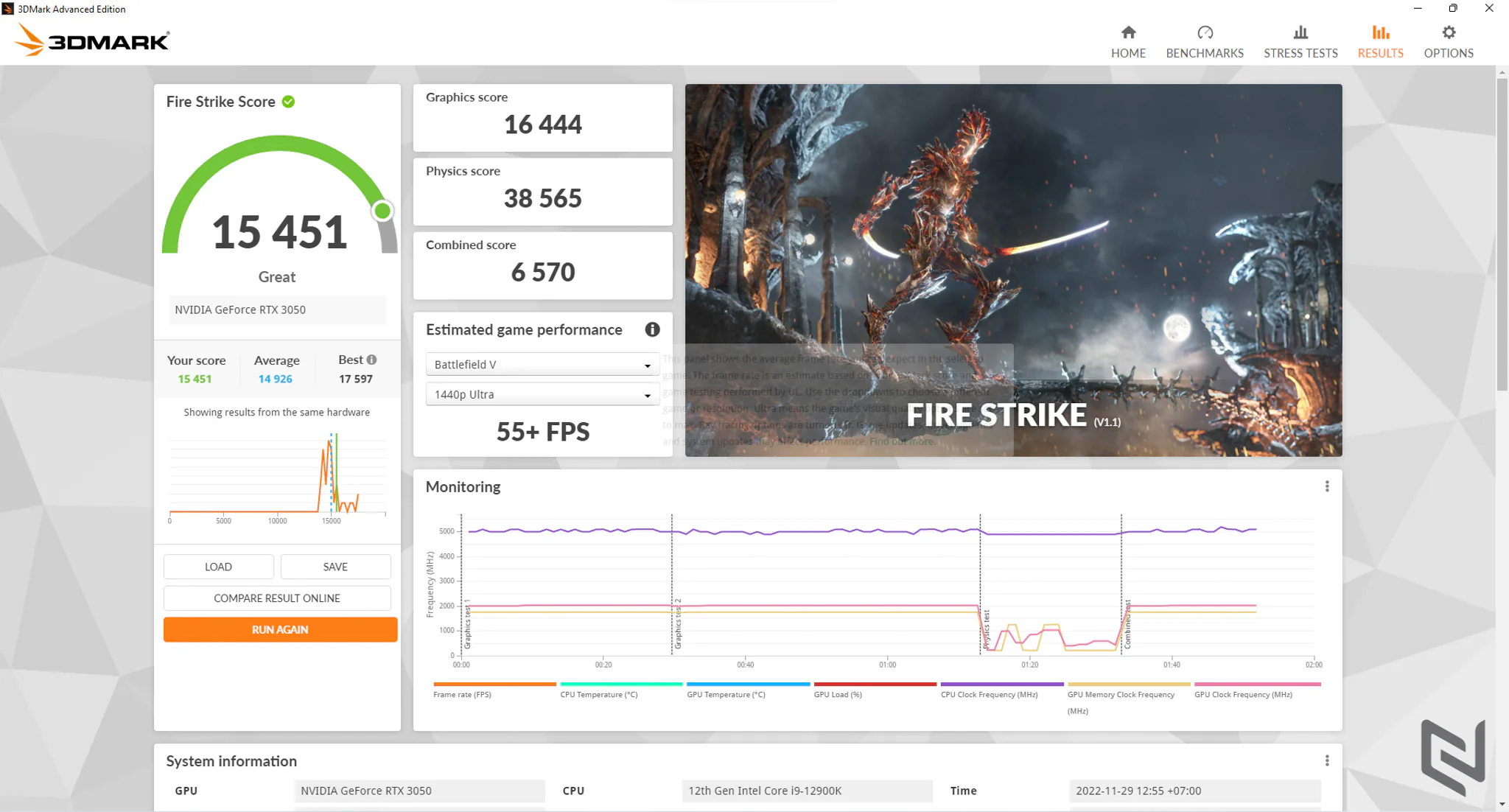Viewport: 1509px width, 812px height.
Task: Click the Physics test timeline marker
Action: [986, 629]
